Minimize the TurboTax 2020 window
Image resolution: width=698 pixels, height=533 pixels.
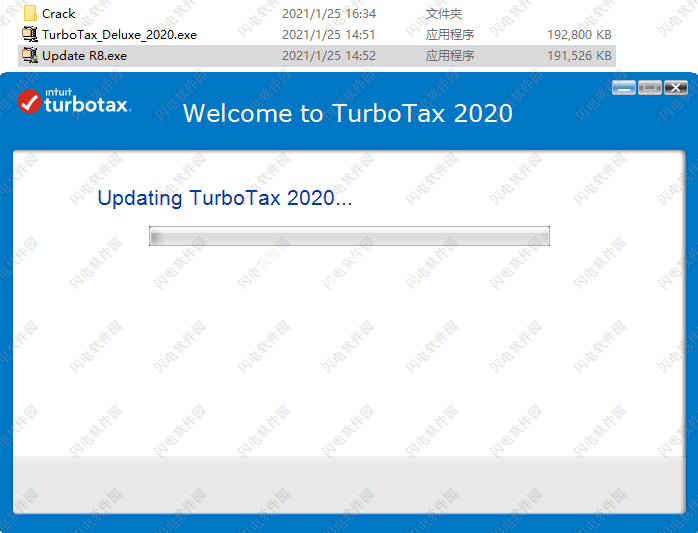tap(624, 88)
